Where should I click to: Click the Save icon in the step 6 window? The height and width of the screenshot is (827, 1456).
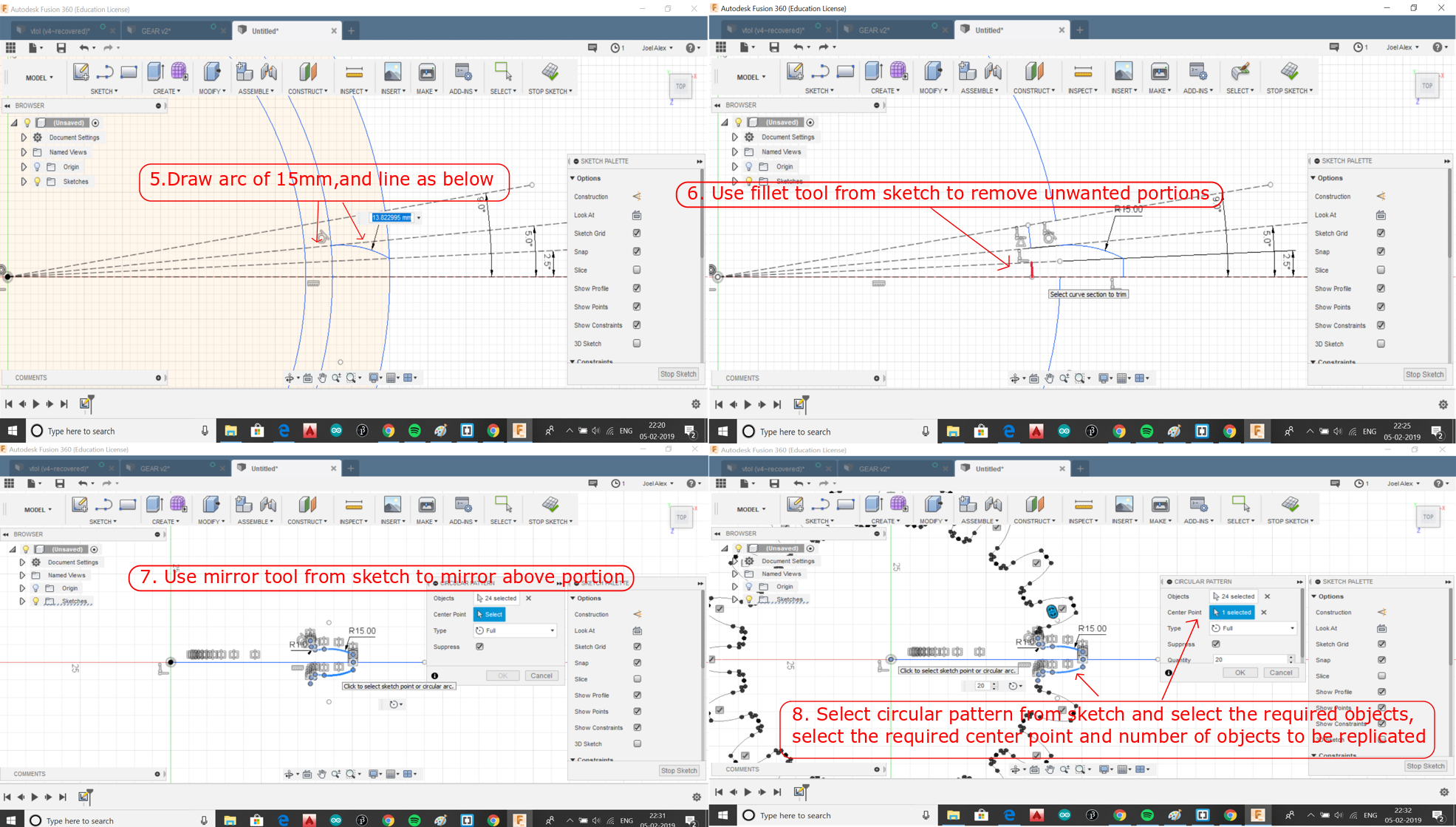tap(773, 47)
